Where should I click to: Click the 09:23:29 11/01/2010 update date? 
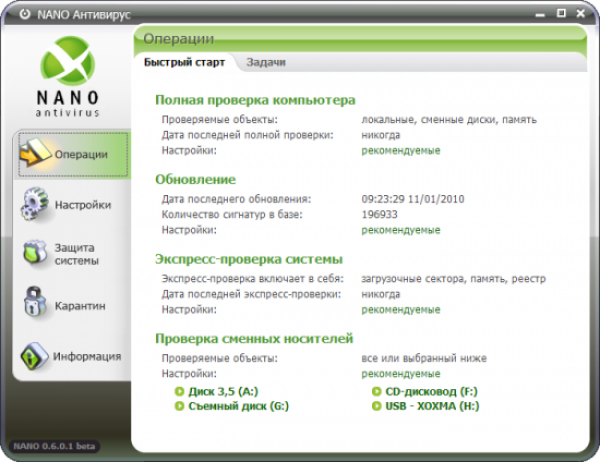(413, 199)
